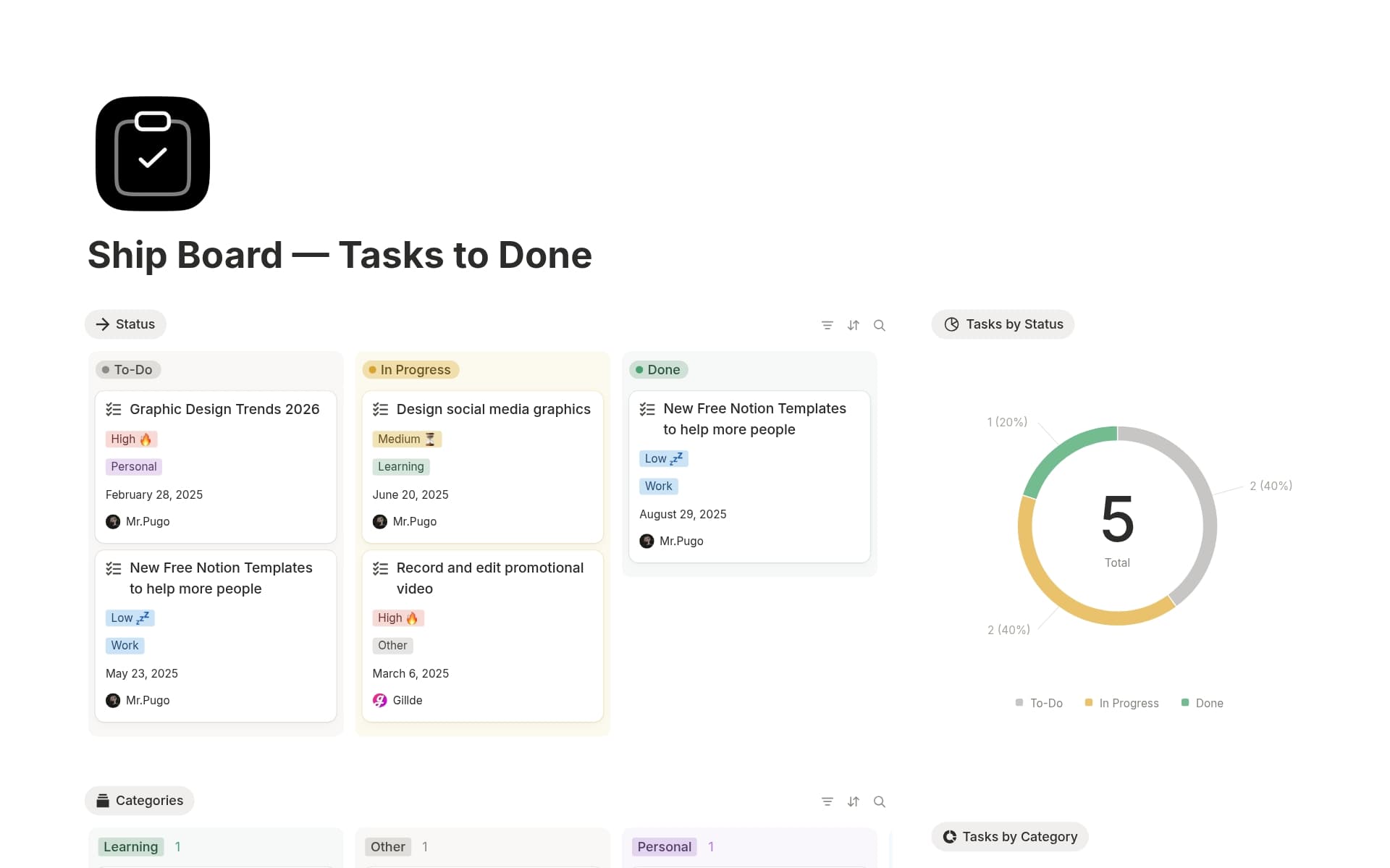Viewport: 1390px width, 868px height.
Task: Click the pie chart icon on Tasks by Category
Action: (x=948, y=836)
